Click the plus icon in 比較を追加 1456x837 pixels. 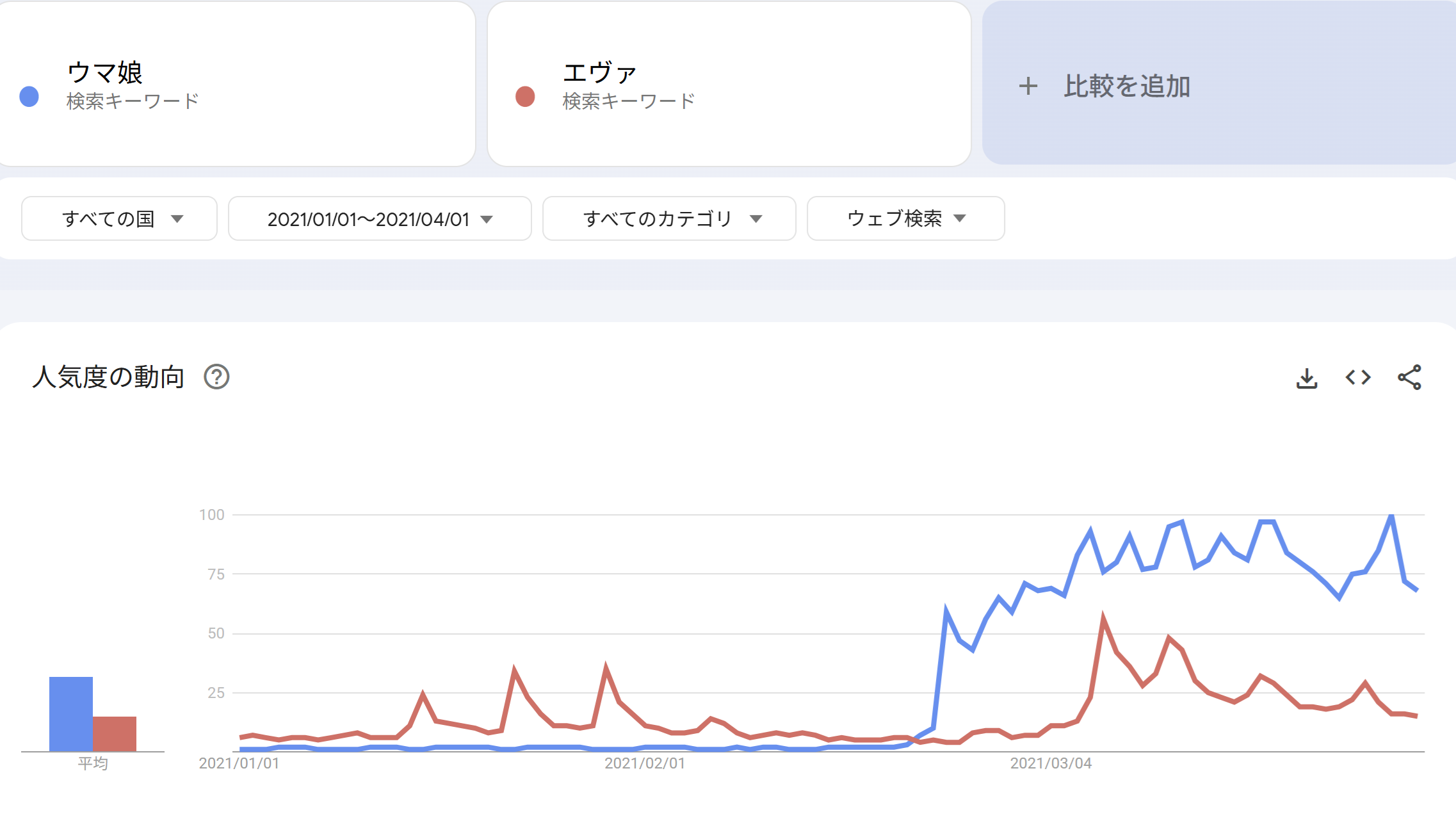click(x=1028, y=86)
